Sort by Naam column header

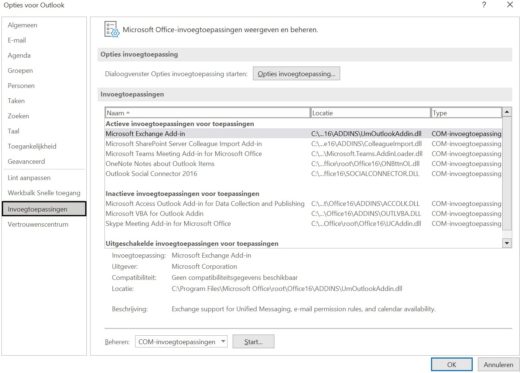pyautogui.click(x=207, y=113)
